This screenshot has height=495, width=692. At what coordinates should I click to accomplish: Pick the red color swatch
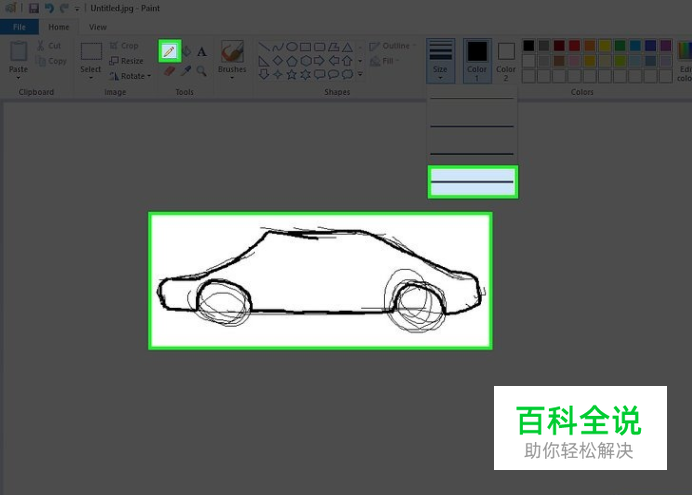point(574,45)
